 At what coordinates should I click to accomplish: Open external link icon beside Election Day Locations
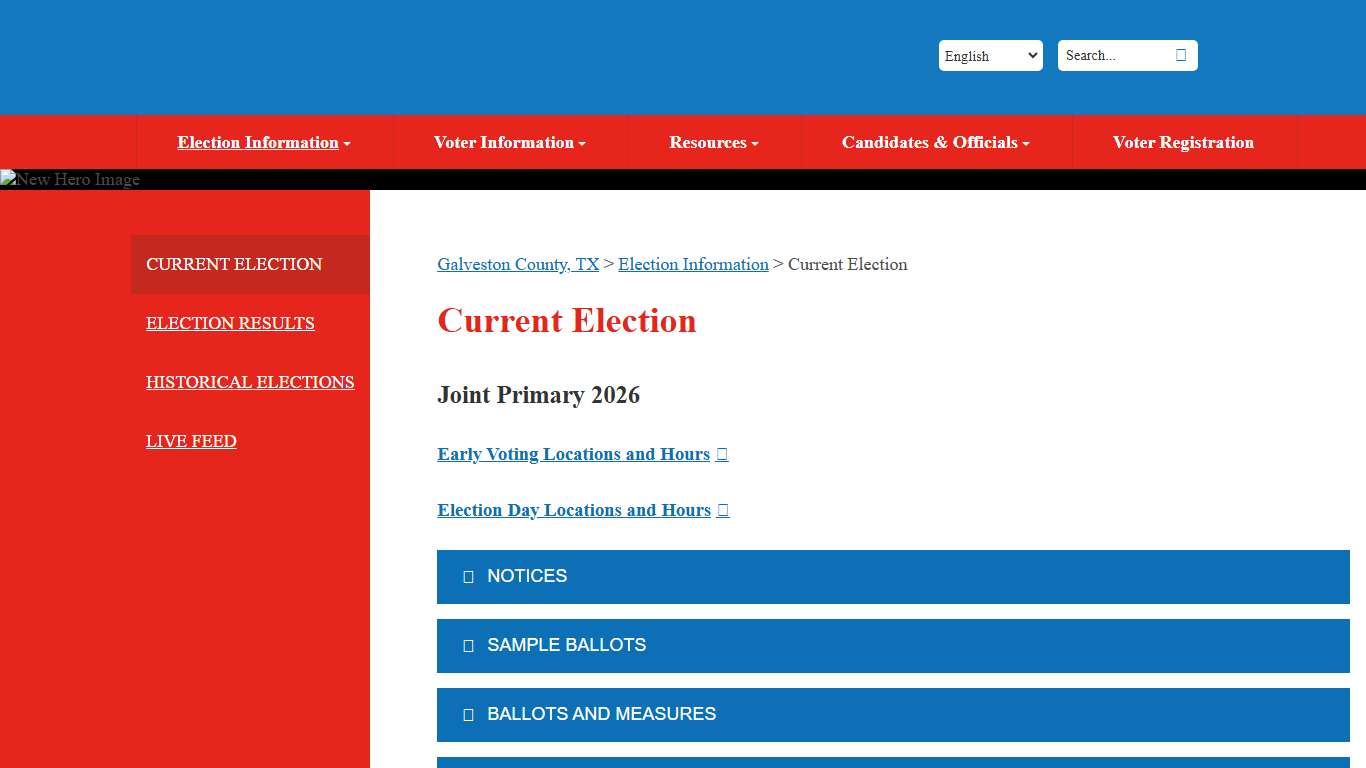722,510
